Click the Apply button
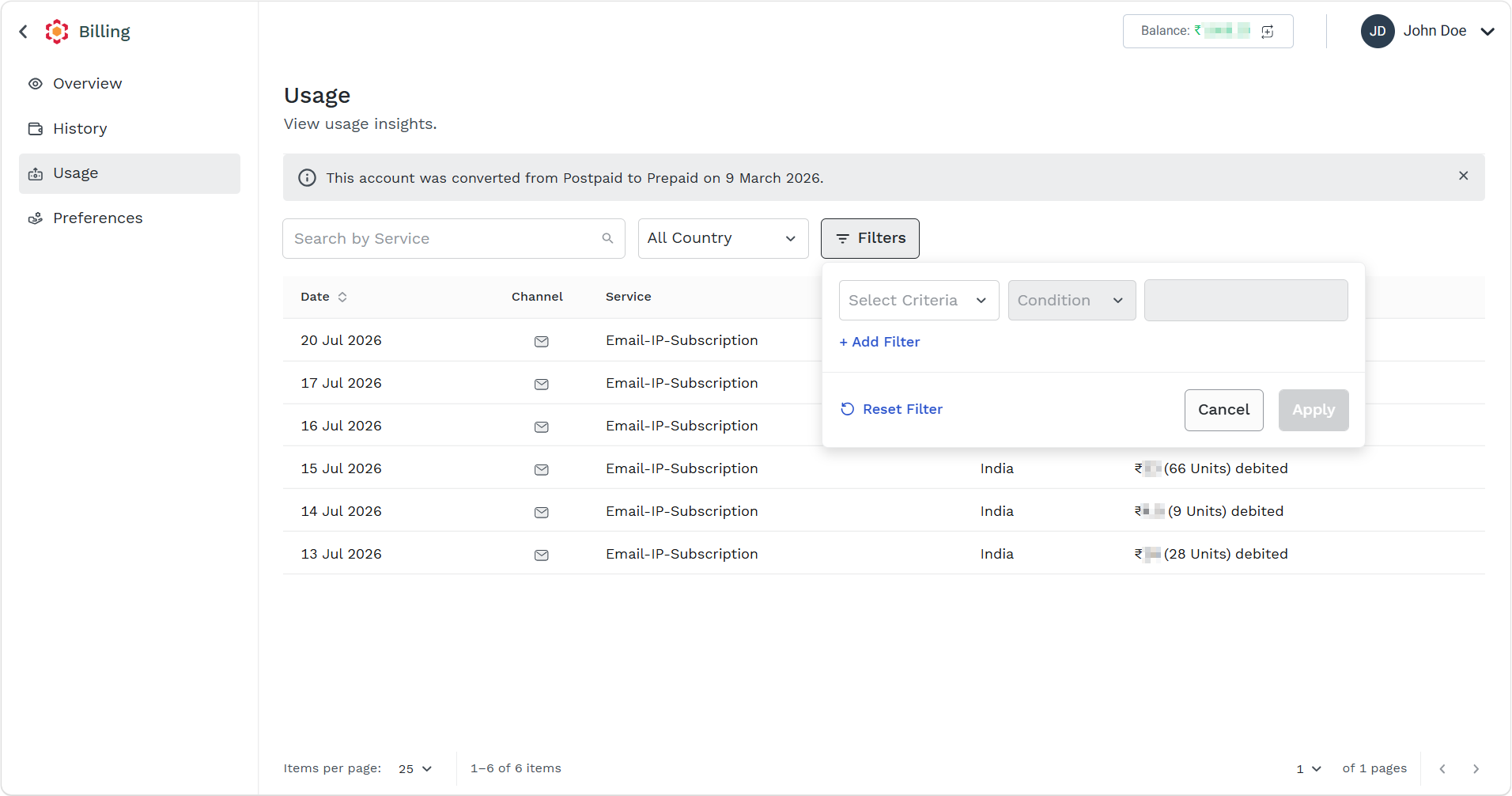The height and width of the screenshot is (796, 1512). [1314, 410]
